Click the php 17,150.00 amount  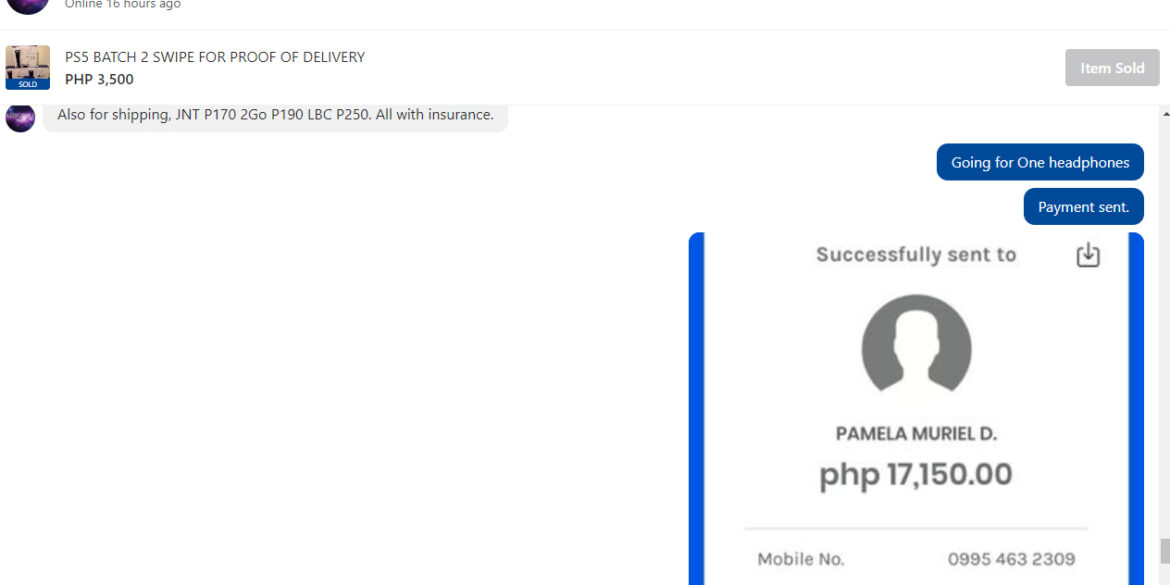[916, 475]
